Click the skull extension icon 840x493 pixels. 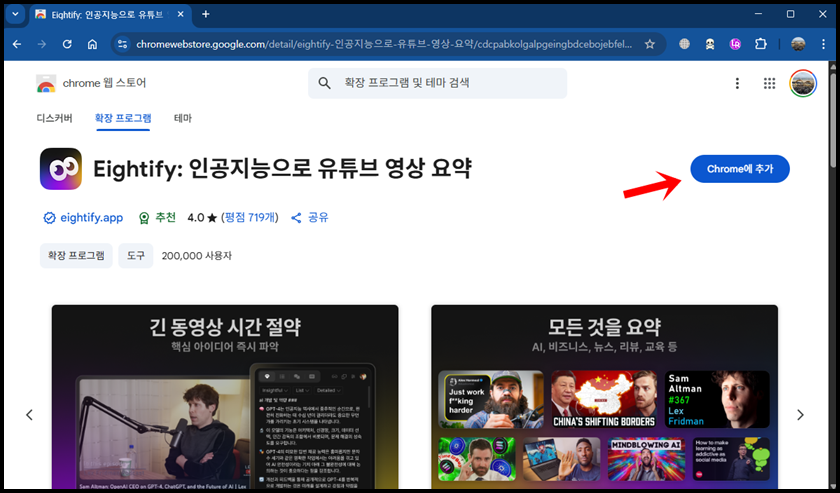point(710,44)
